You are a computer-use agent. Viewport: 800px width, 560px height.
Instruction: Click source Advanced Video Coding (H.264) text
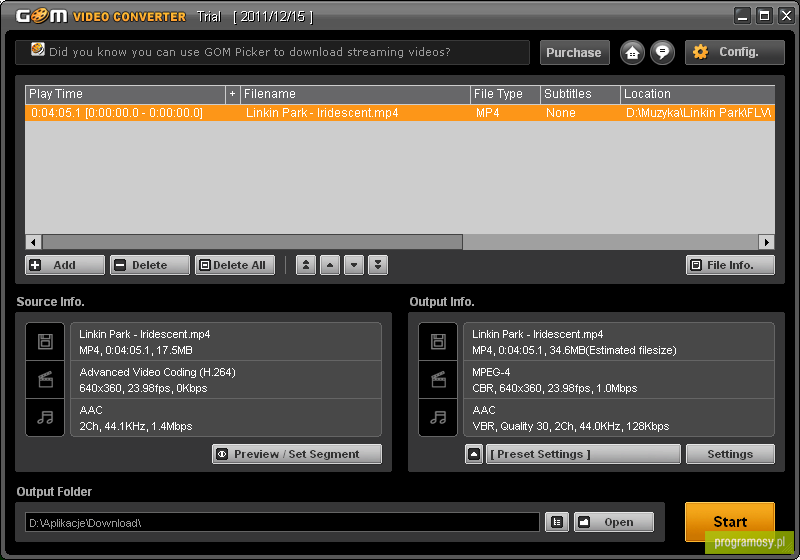(158, 372)
